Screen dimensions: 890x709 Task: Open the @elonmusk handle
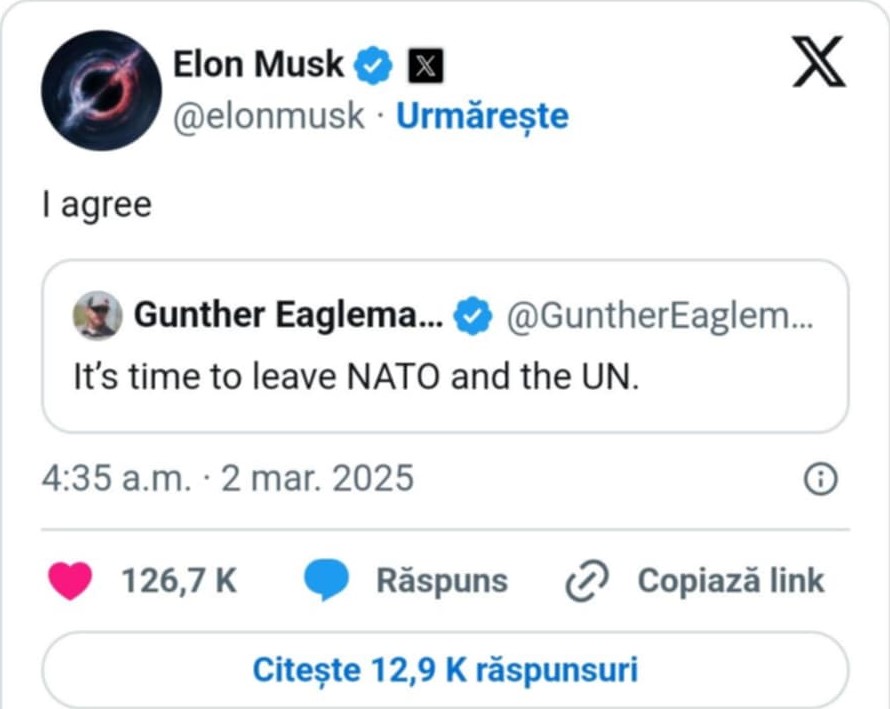click(x=269, y=117)
